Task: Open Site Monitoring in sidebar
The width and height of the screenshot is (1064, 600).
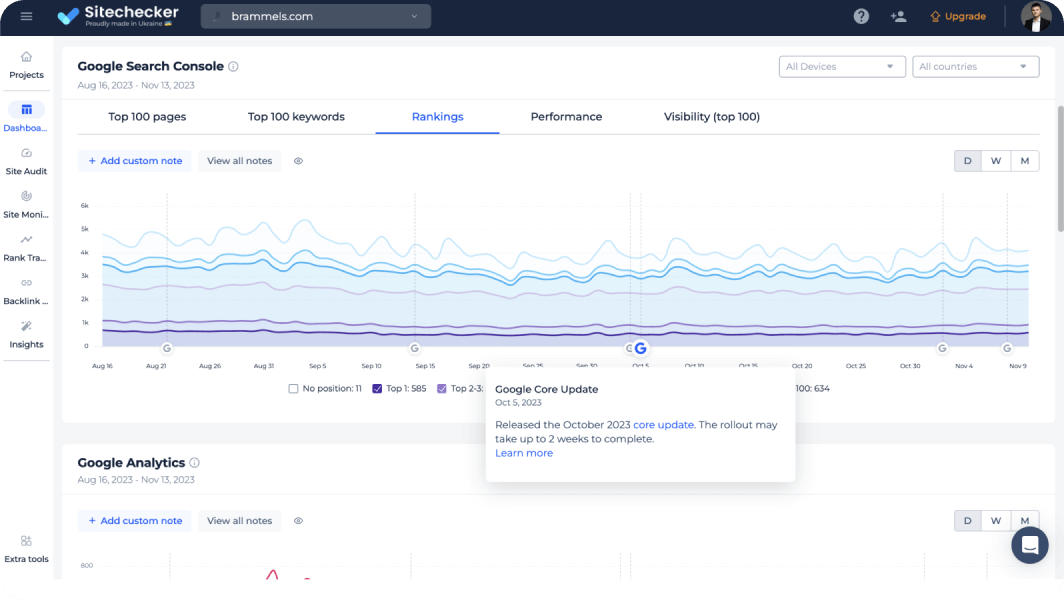Action: (26, 205)
